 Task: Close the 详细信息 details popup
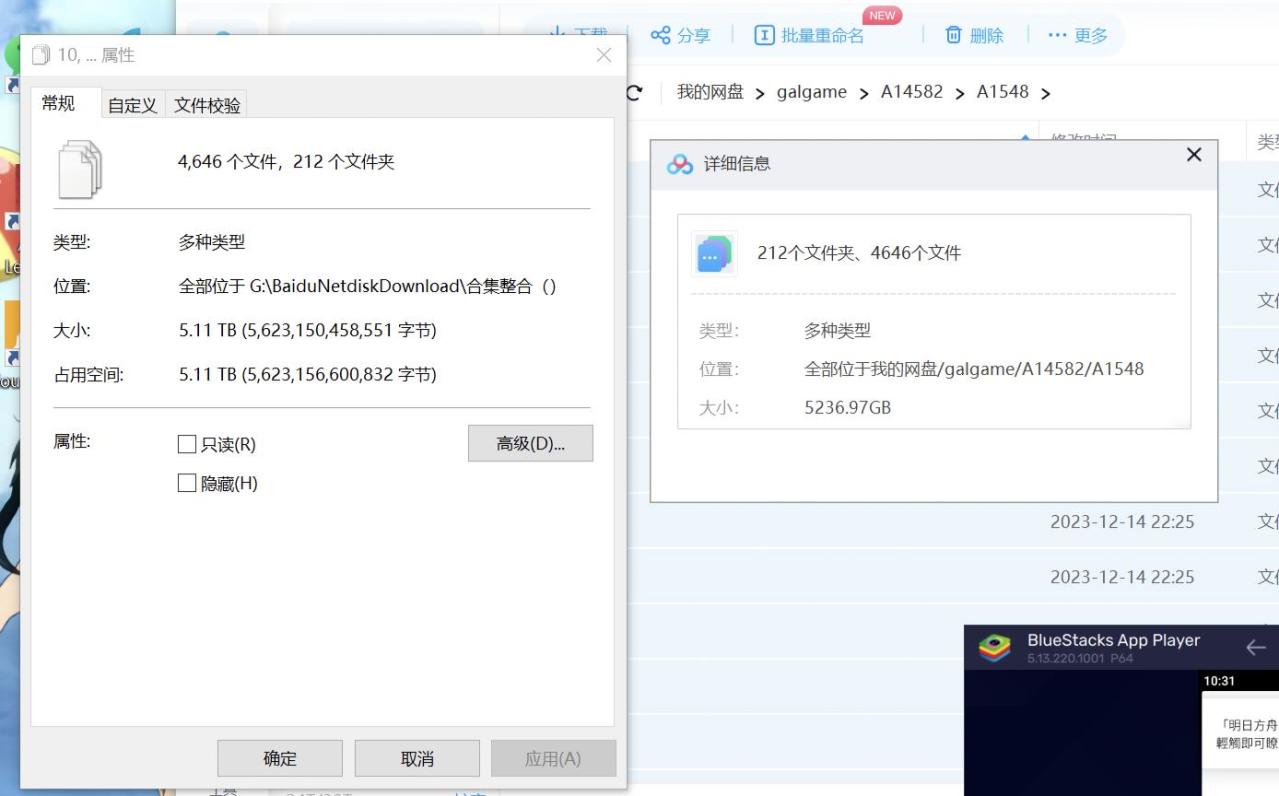(1193, 154)
